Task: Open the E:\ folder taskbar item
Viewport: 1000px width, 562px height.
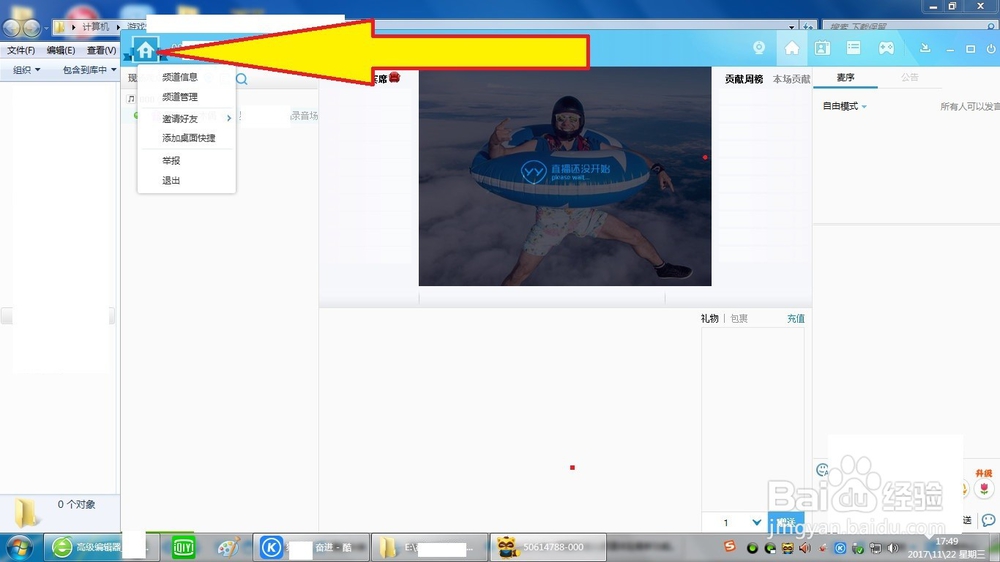Action: [x=430, y=547]
